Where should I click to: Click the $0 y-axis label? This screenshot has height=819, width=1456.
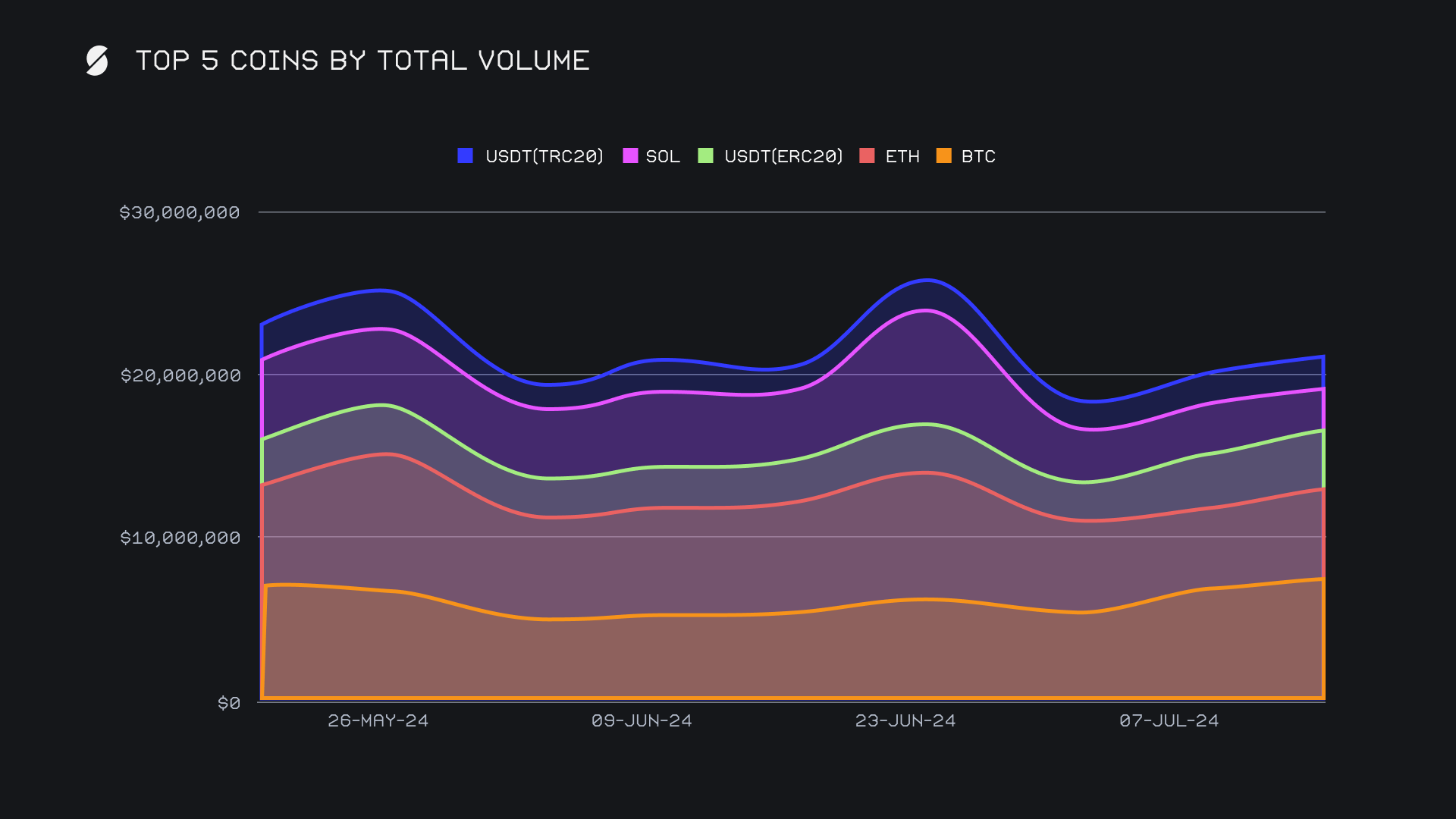click(229, 703)
